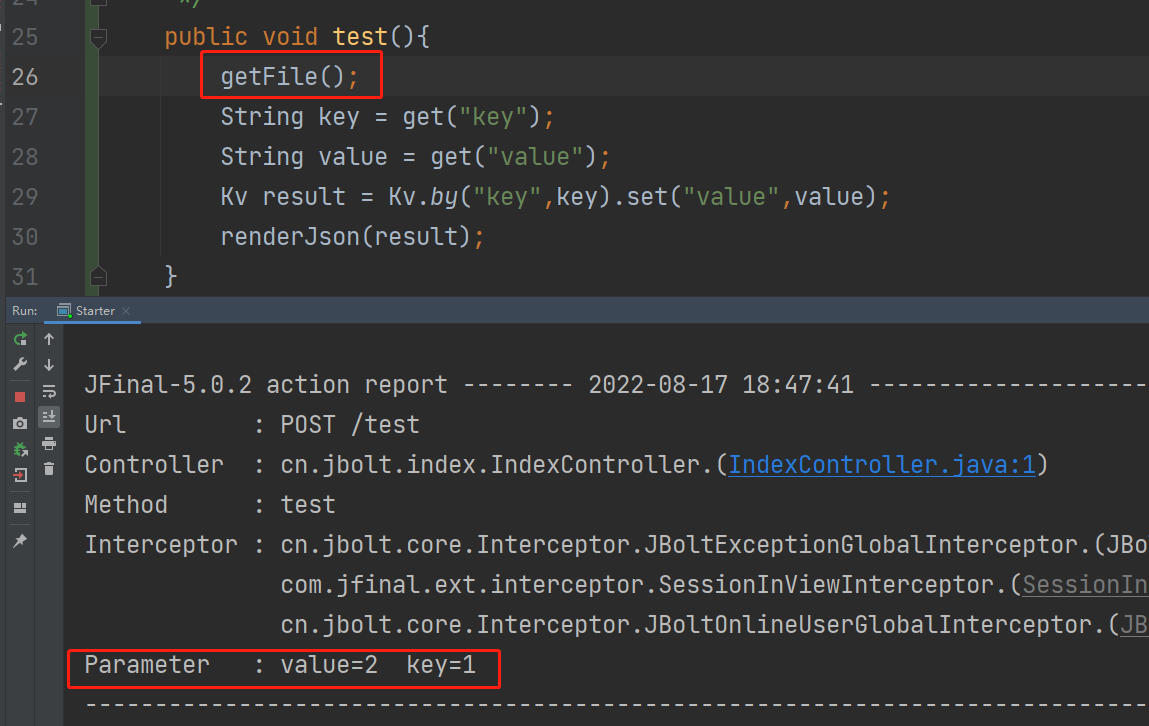Pin the Run tab
Viewport: 1149px width, 726px height.
click(x=21, y=541)
